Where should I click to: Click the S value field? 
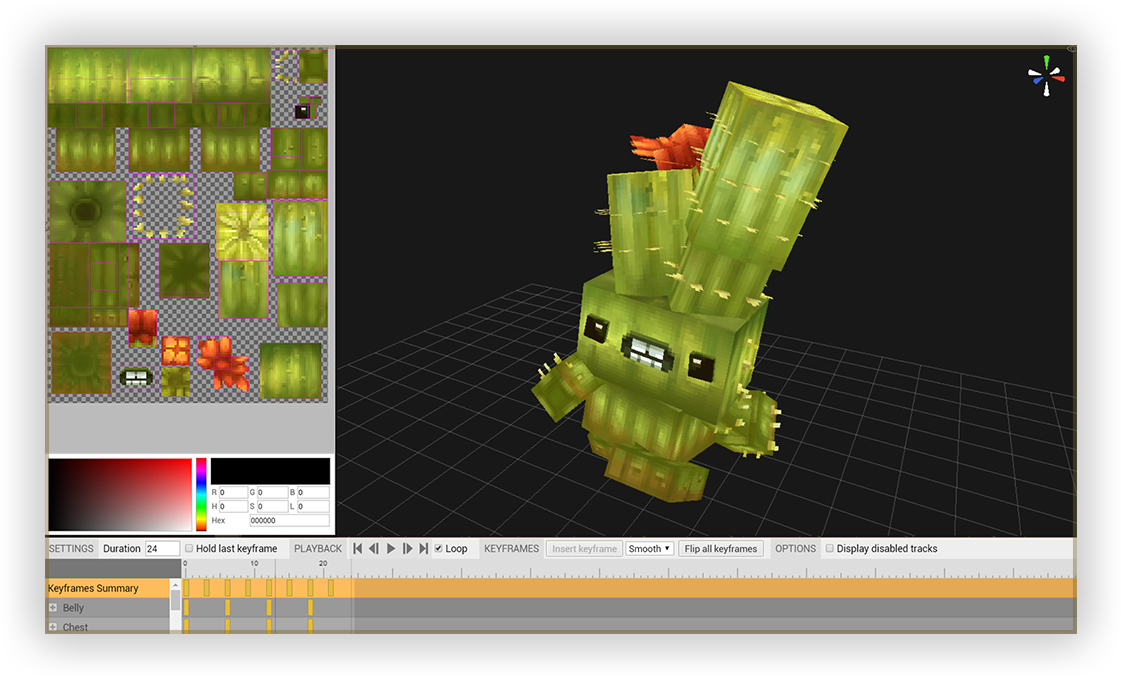click(272, 506)
